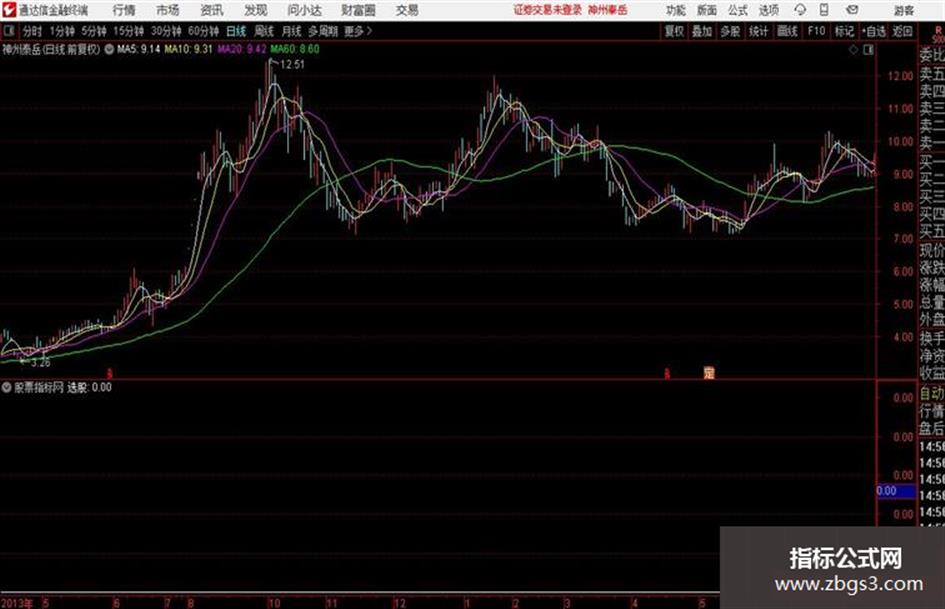Click the 通达信 red logo icon
The width and height of the screenshot is (945, 609).
click(8, 10)
